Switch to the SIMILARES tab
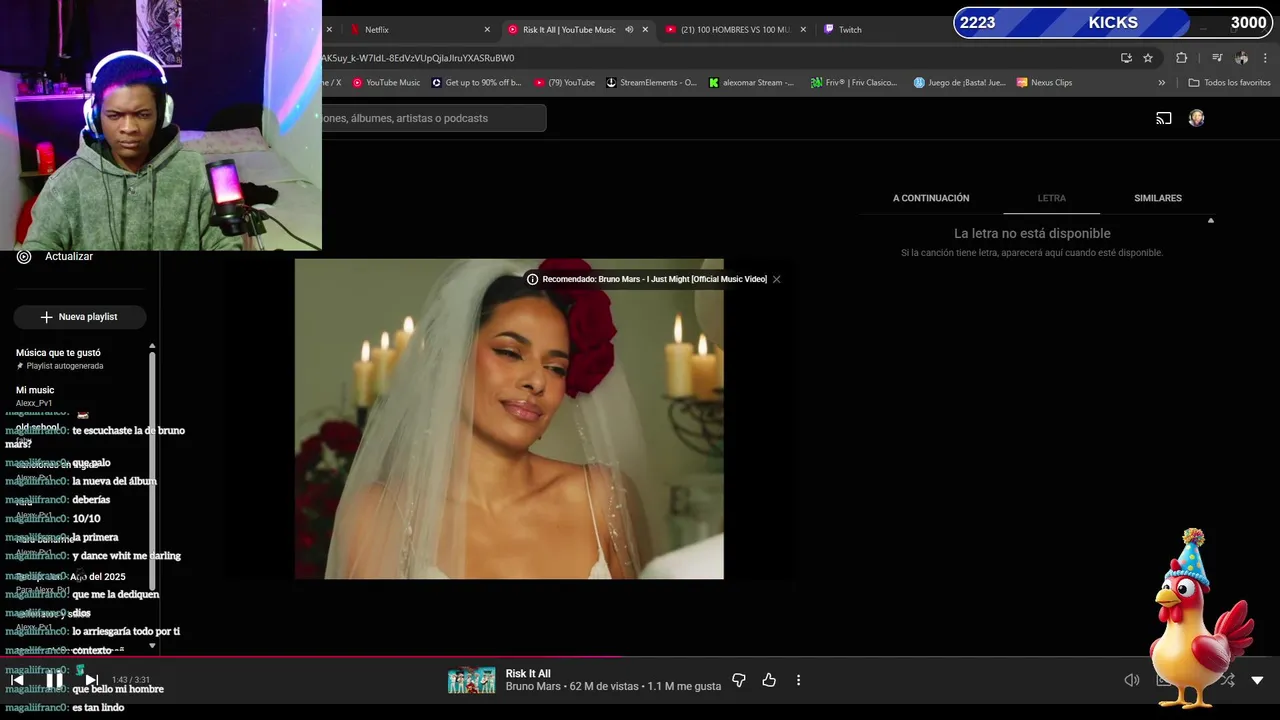This screenshot has width=1280, height=720. [1158, 198]
